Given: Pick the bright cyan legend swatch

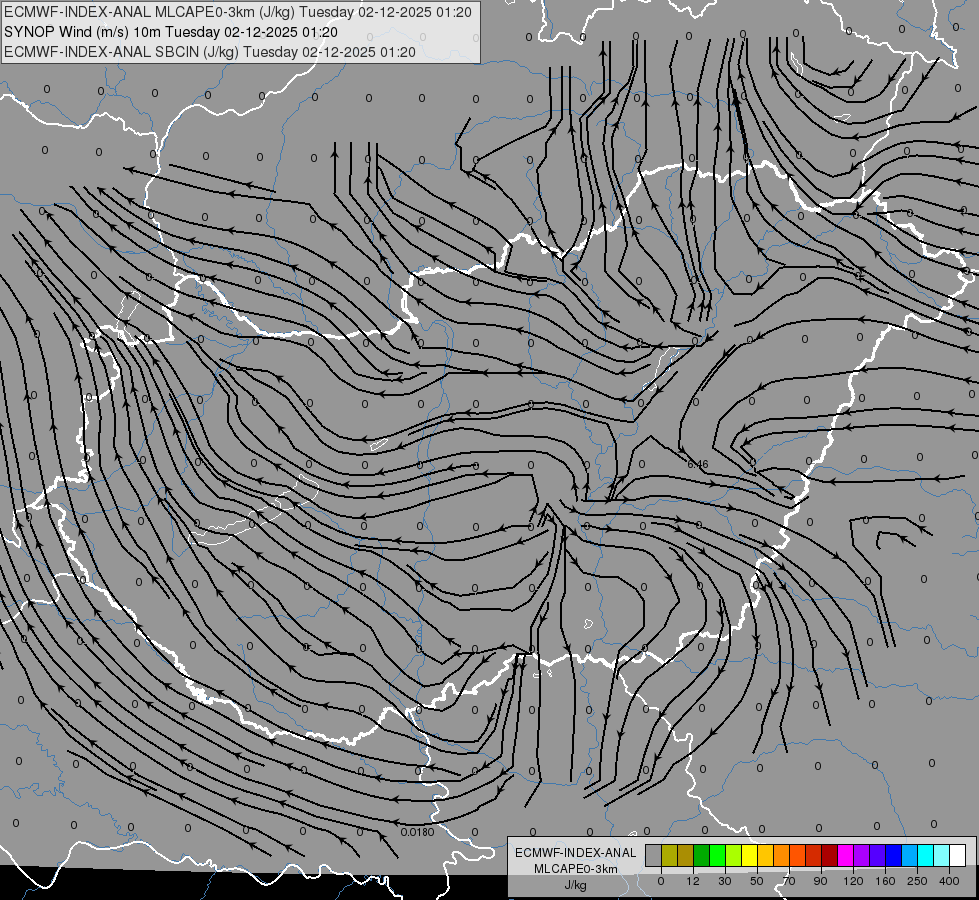Looking at the screenshot, I should (x=925, y=856).
